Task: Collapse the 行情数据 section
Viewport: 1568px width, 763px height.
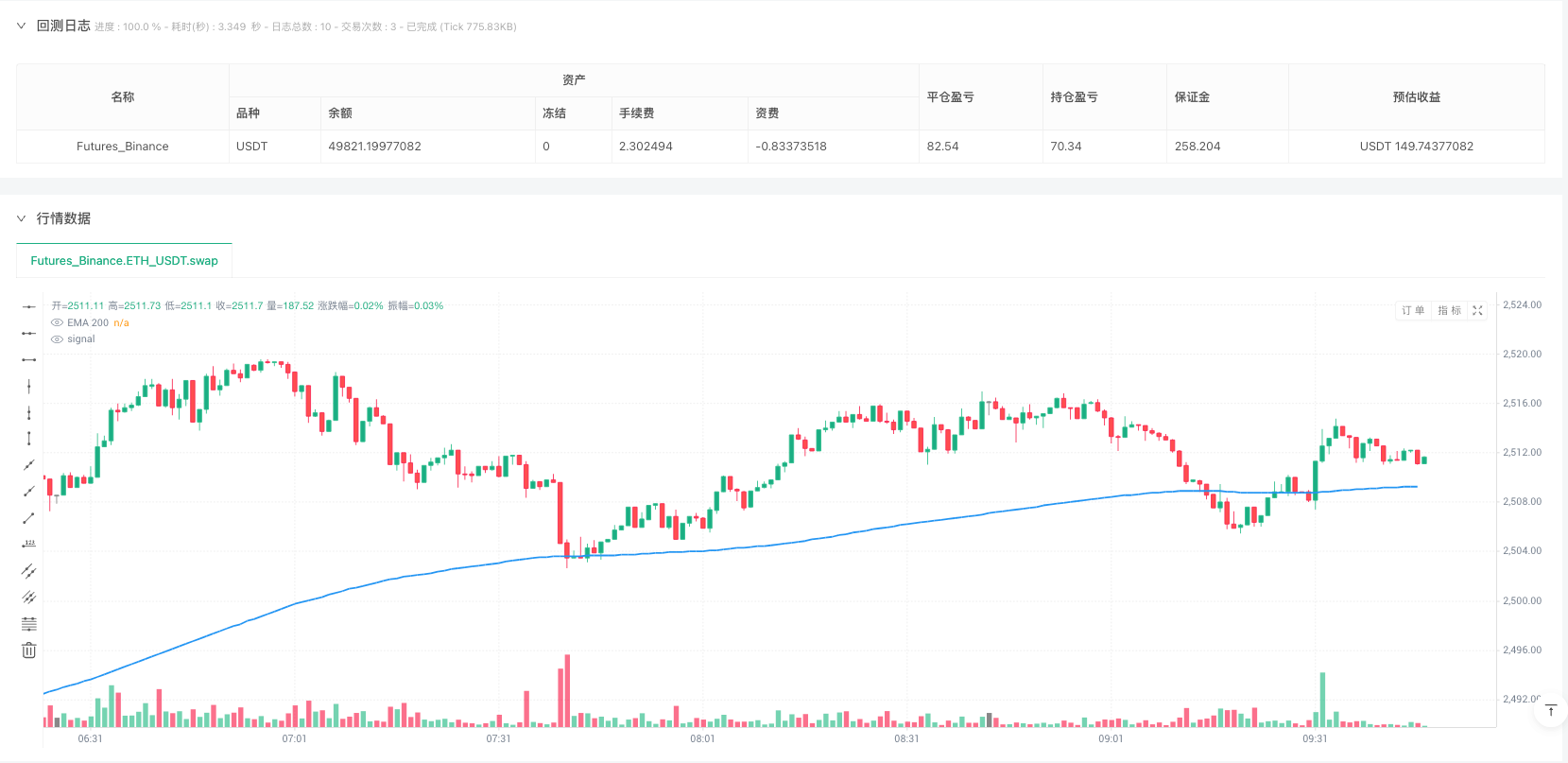Action: point(21,218)
